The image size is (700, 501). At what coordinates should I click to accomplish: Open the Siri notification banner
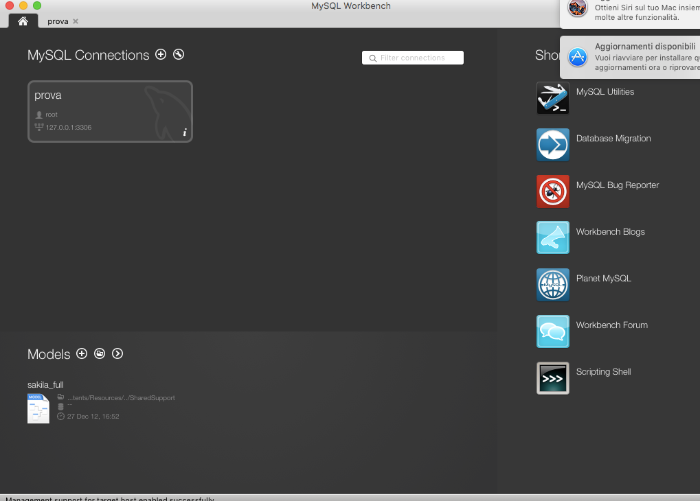pos(630,13)
